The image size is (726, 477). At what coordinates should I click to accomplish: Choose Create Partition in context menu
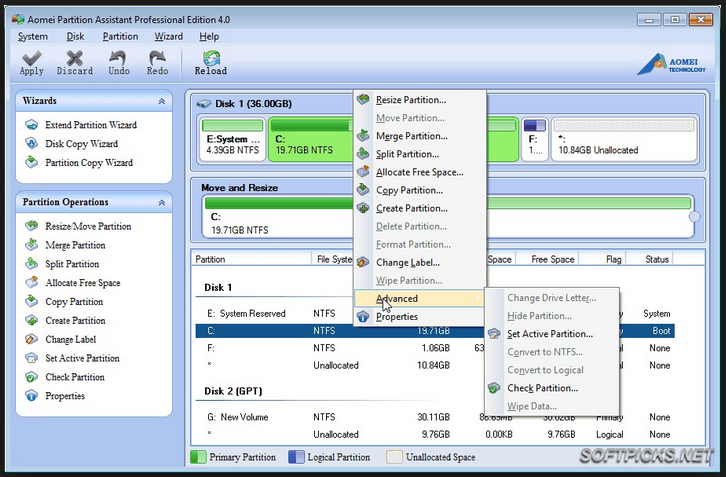tap(419, 208)
